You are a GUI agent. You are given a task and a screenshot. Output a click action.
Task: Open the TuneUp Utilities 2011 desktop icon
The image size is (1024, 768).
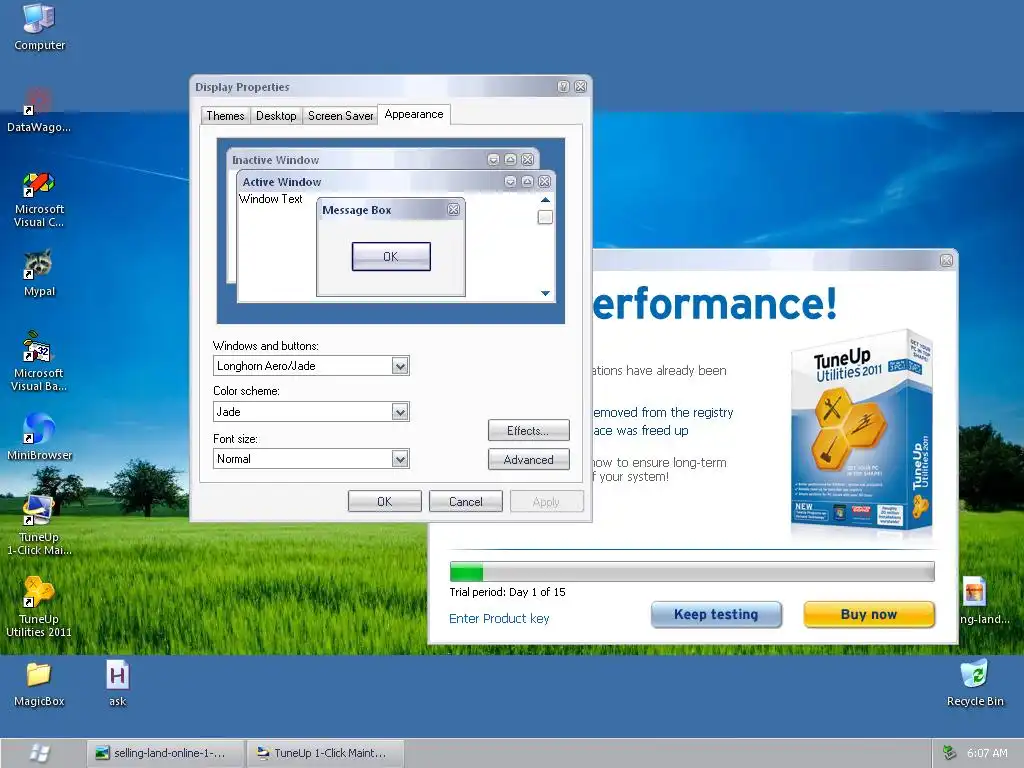coord(39,607)
